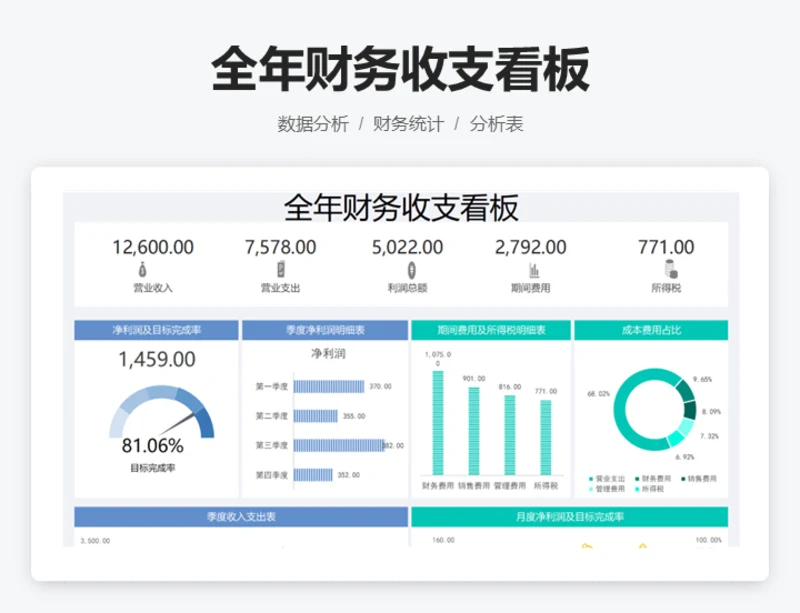Click the coin icon above 利润总额

[x=411, y=269]
